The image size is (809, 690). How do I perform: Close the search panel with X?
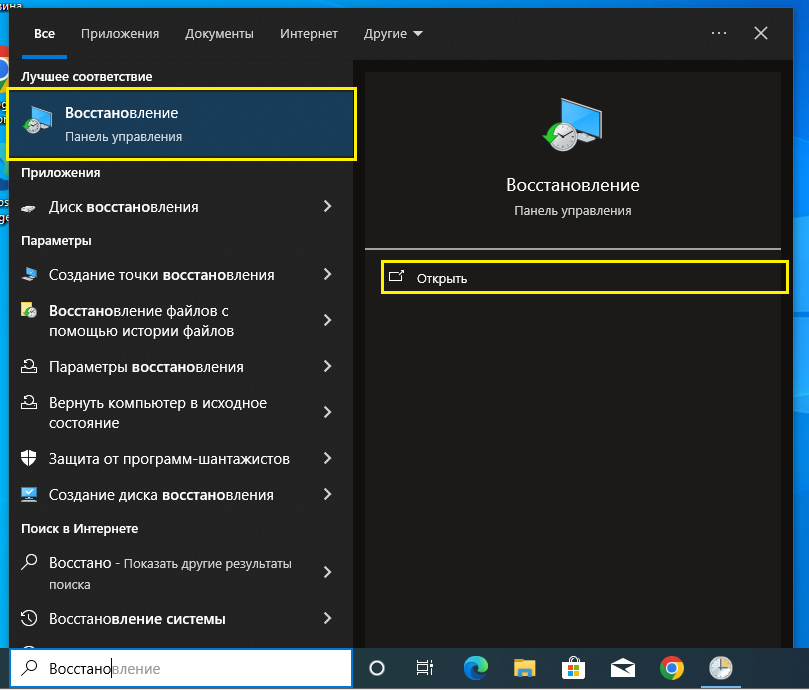coord(761,33)
